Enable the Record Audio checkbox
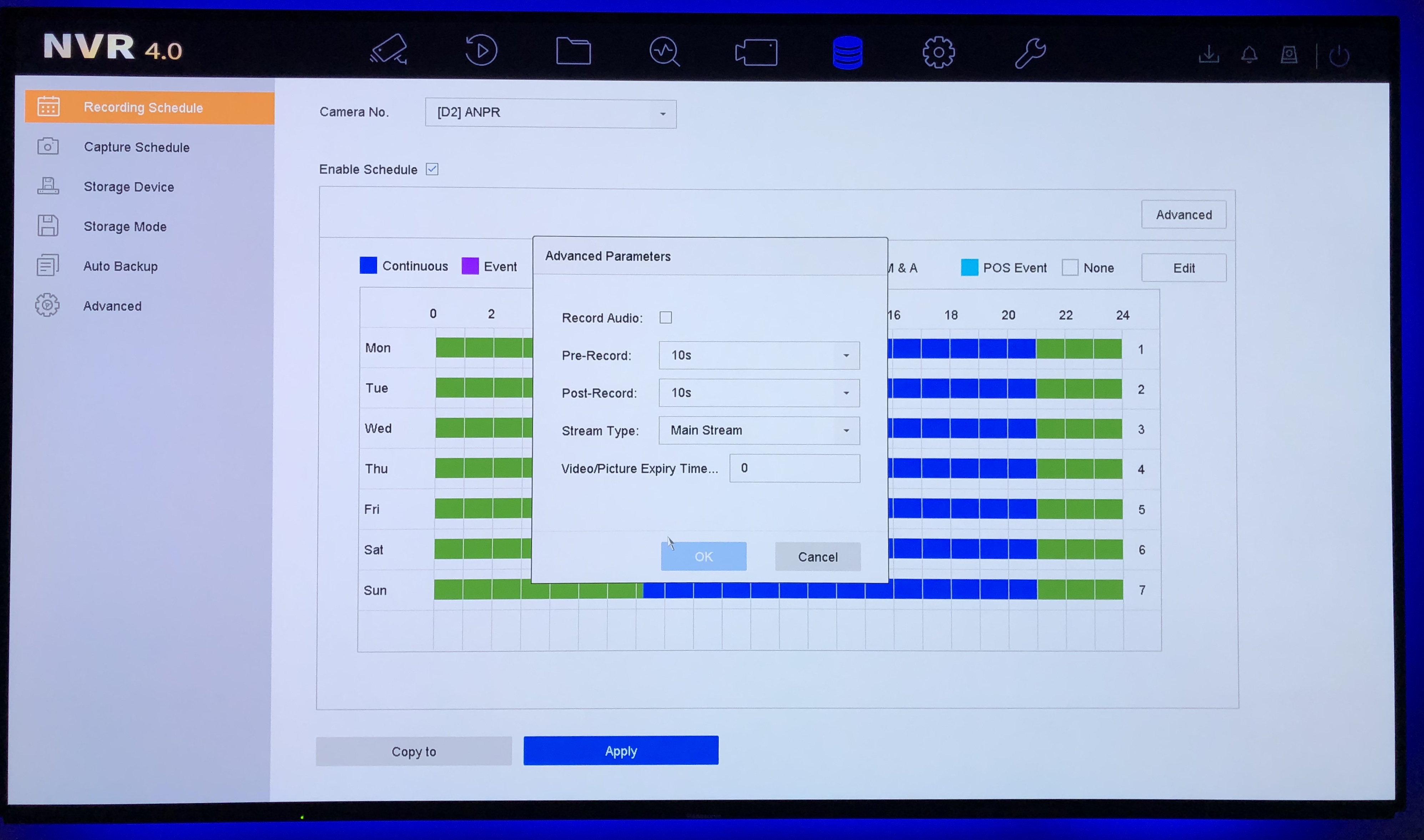The height and width of the screenshot is (840, 1424). [x=666, y=318]
